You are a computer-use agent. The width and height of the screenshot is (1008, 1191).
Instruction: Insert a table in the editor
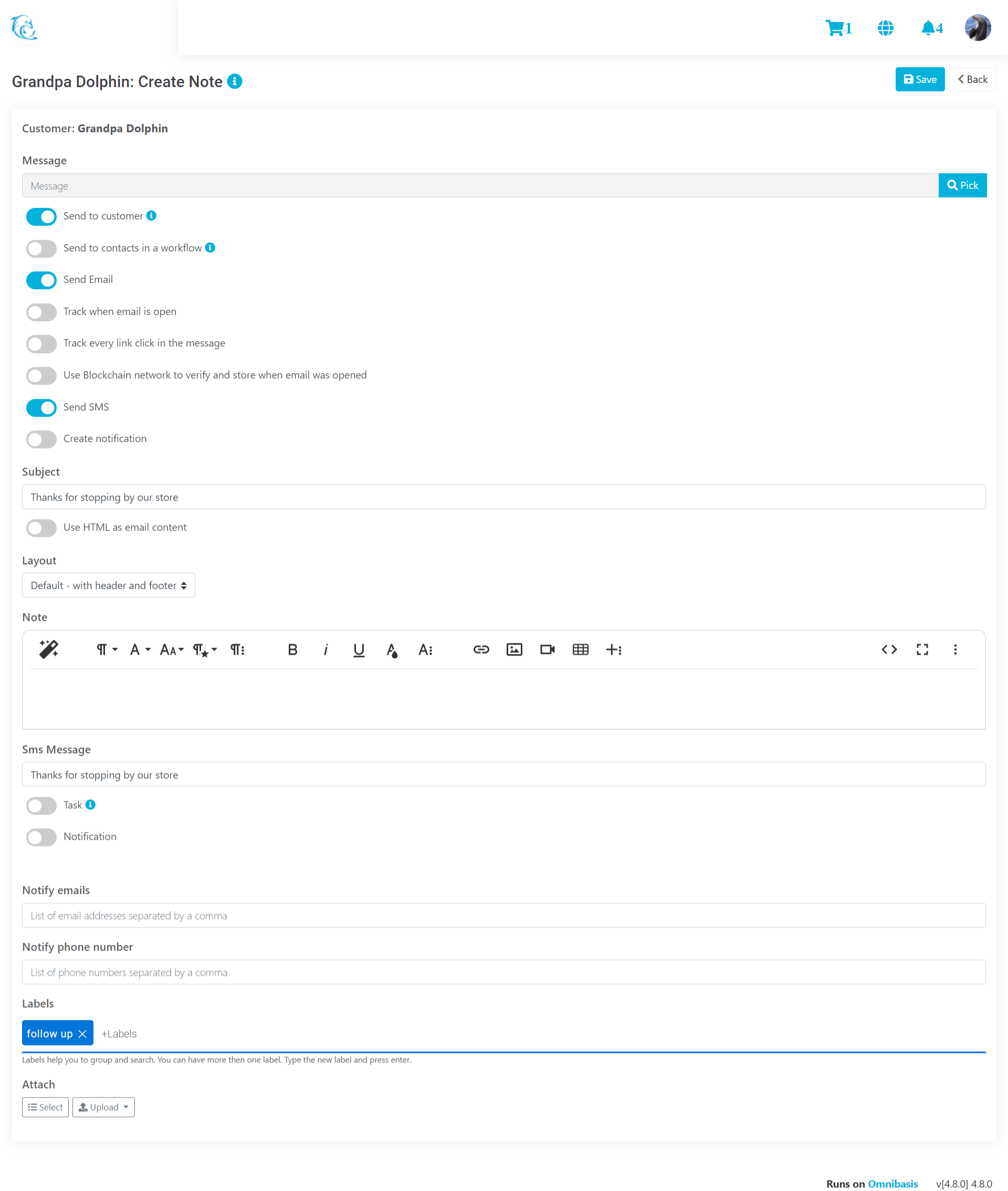(x=580, y=649)
